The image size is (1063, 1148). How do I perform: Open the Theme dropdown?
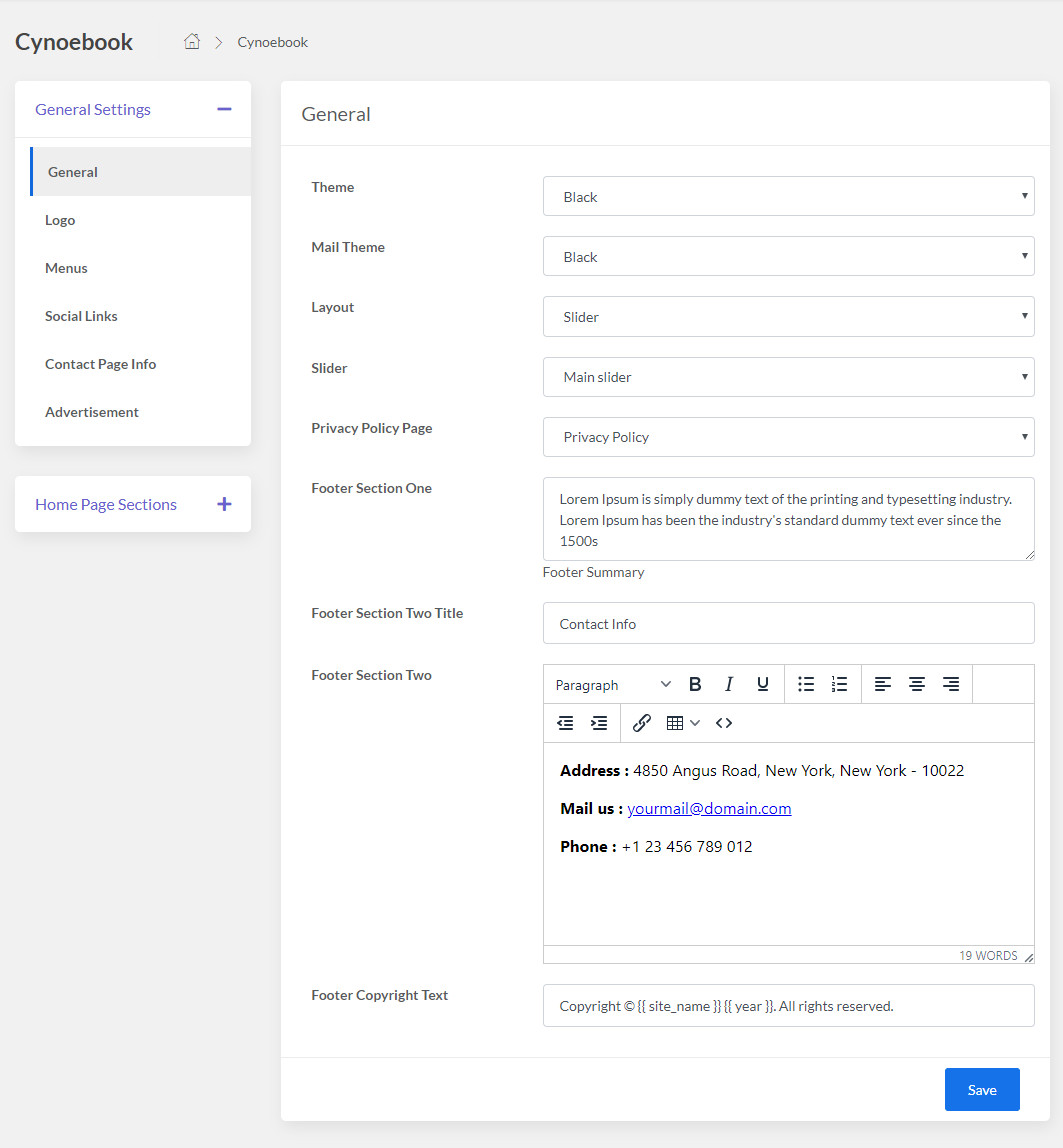[788, 196]
